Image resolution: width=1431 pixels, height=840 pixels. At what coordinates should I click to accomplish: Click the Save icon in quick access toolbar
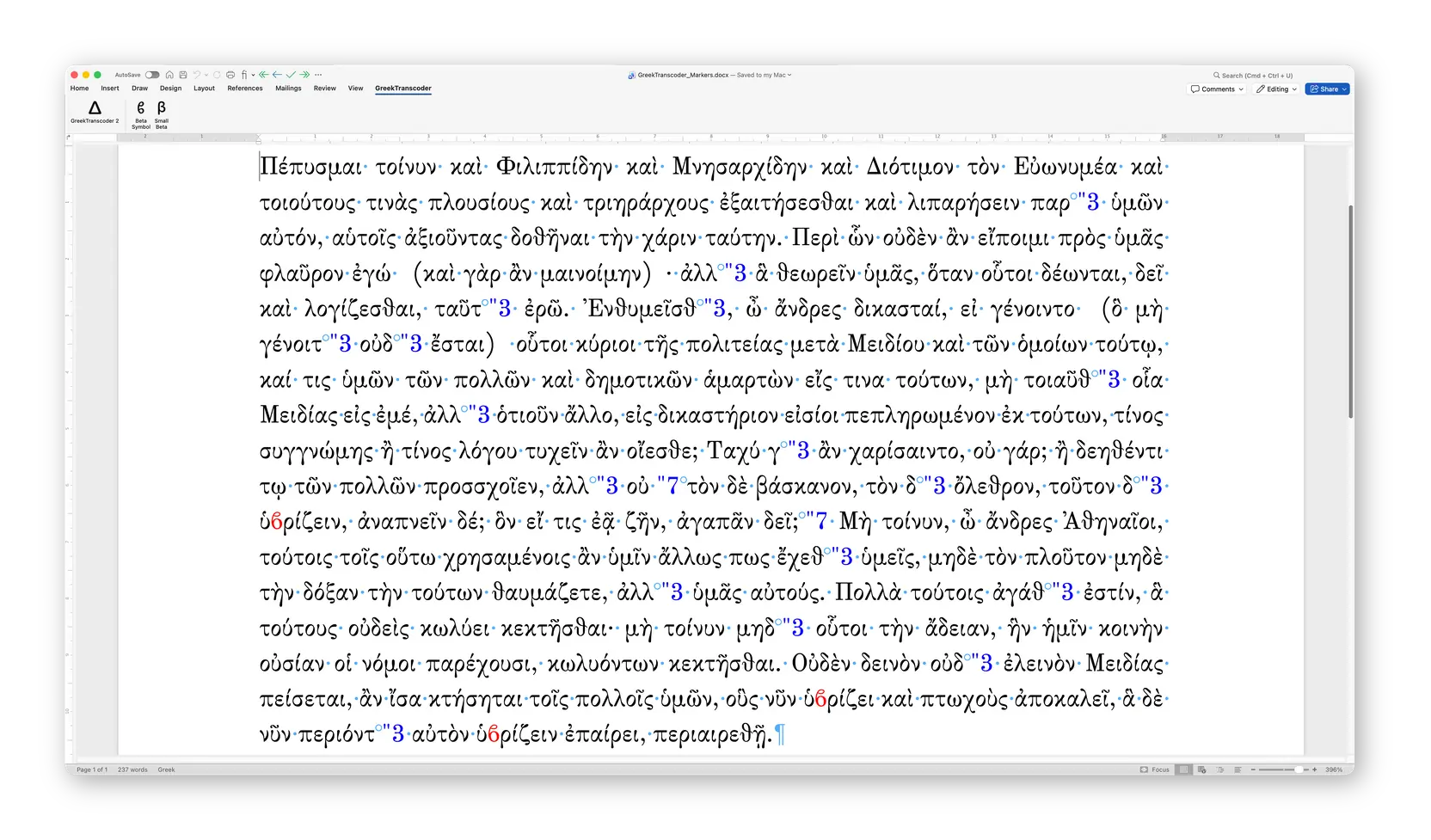(x=183, y=75)
